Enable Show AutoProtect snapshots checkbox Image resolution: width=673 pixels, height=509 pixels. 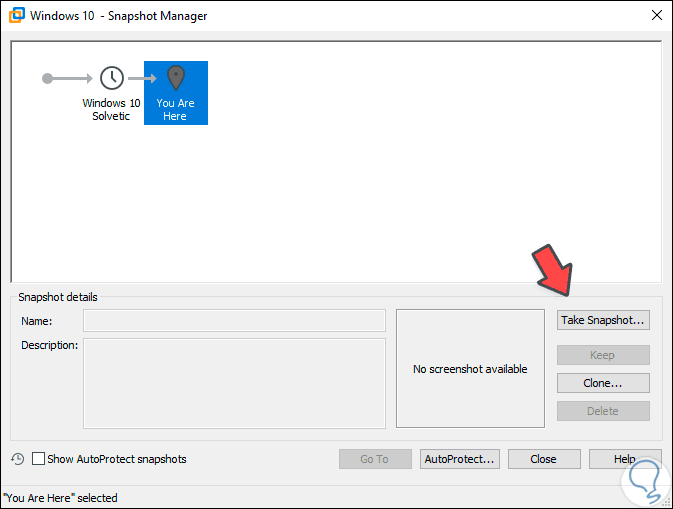point(39,459)
